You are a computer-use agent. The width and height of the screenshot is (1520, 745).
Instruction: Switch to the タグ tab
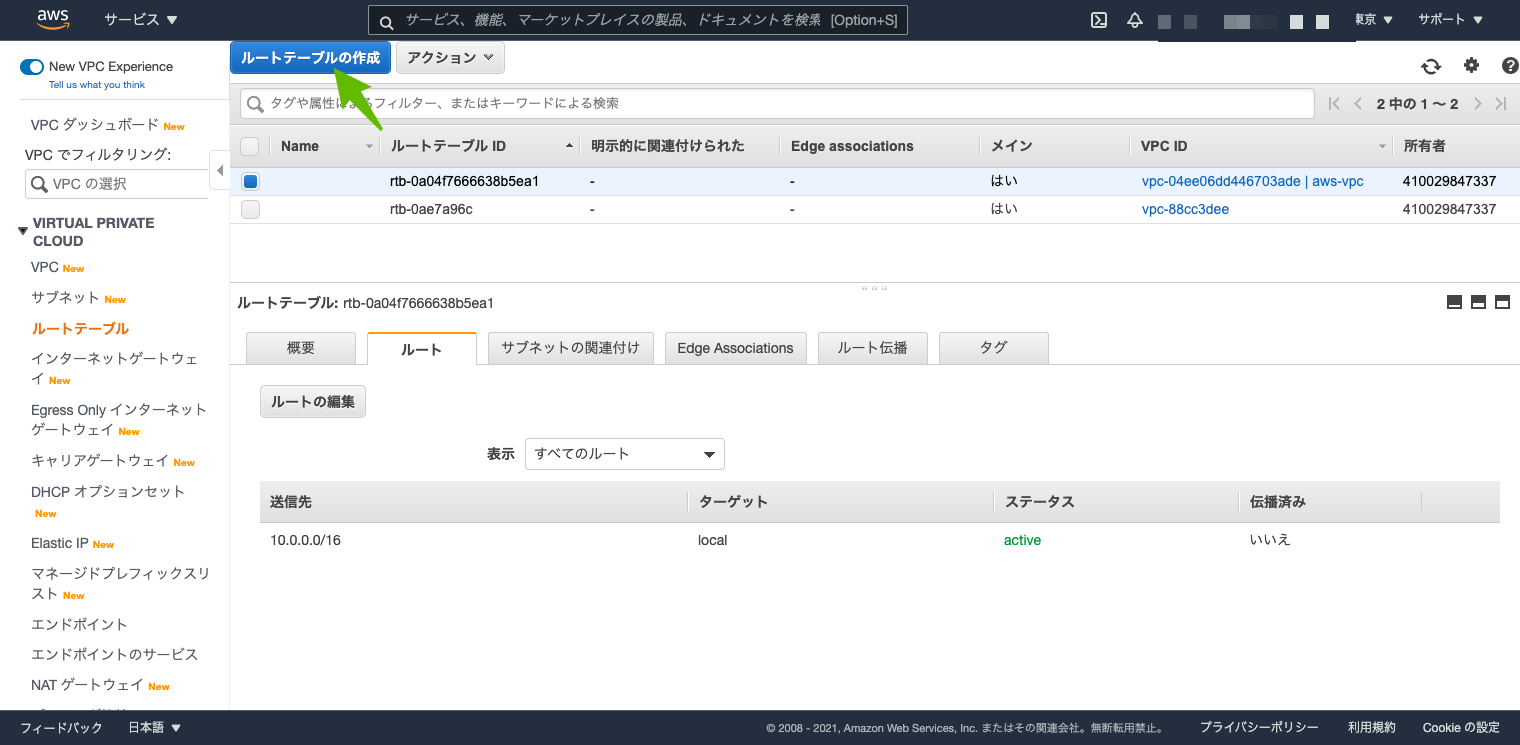[x=994, y=348]
